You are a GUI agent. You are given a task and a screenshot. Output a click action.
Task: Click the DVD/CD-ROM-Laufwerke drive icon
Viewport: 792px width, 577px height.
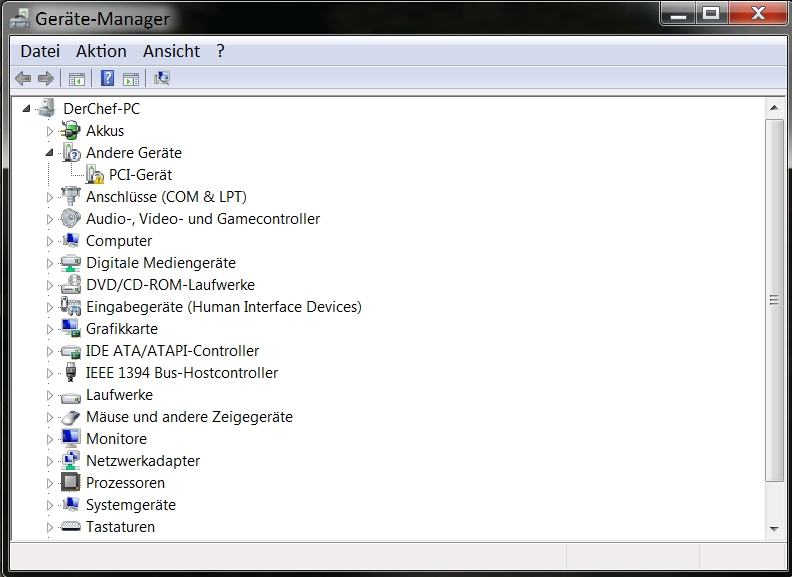click(70, 284)
